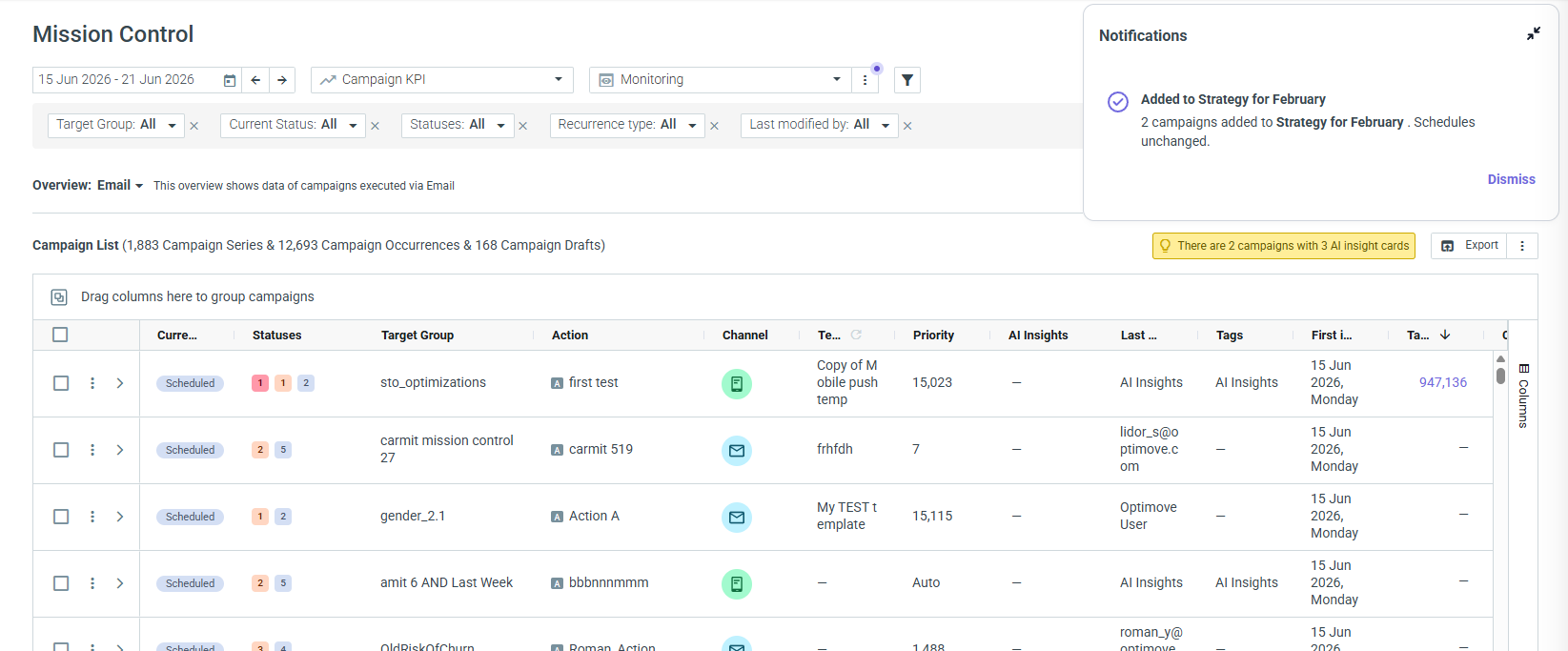Open the Monitoring view options kebab menu
Screen dimensions: 1568x651
865,80
